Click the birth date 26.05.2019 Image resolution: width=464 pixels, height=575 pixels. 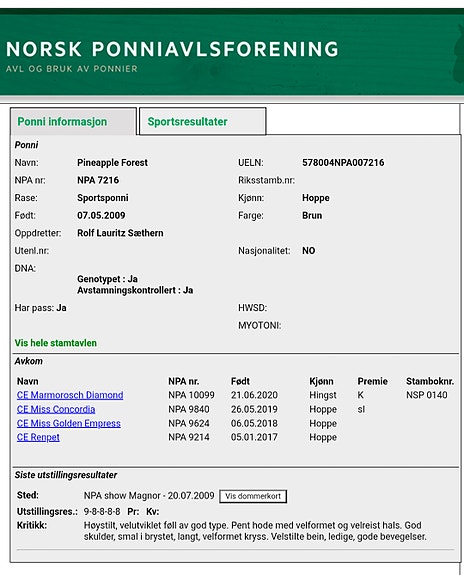pos(254,409)
